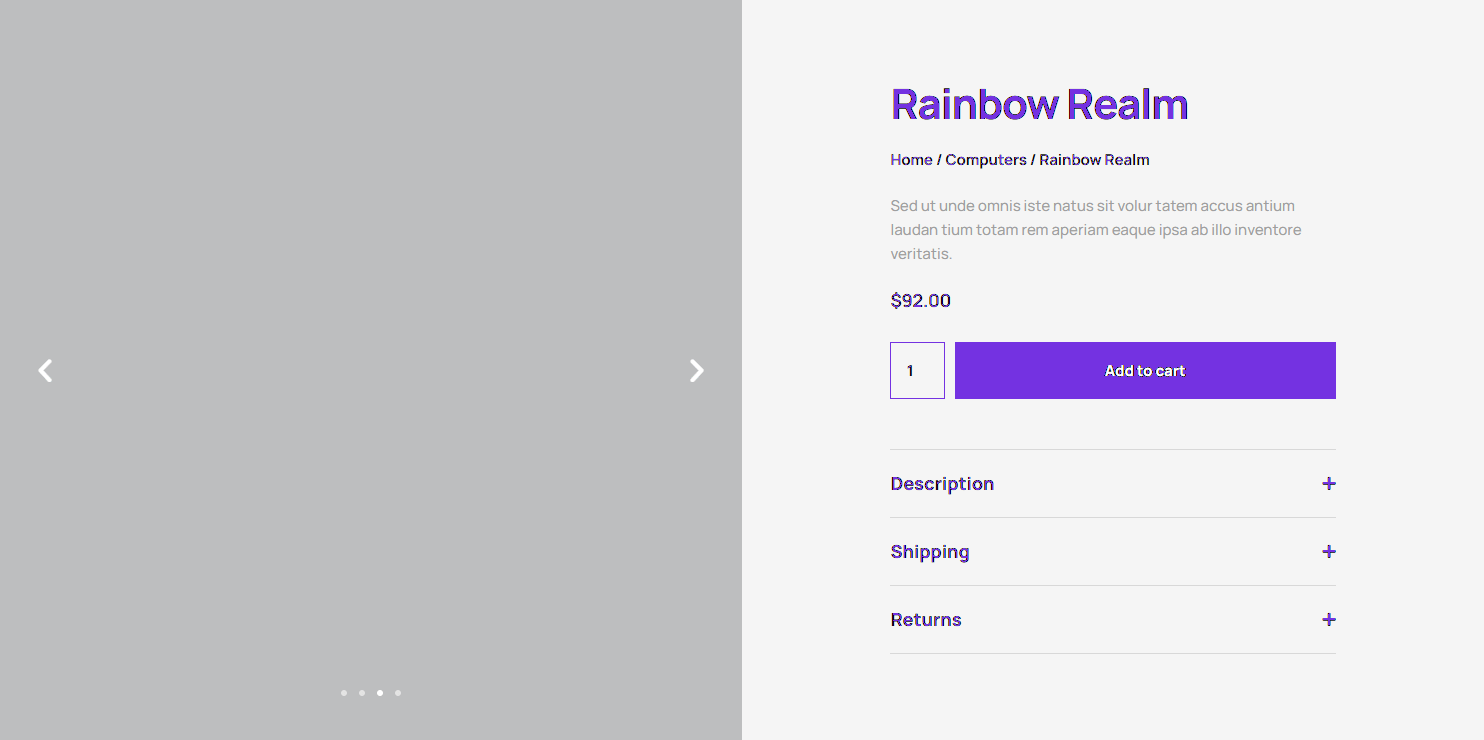Click the plus icon beside Shipping
The height and width of the screenshot is (740, 1484).
(1328, 552)
